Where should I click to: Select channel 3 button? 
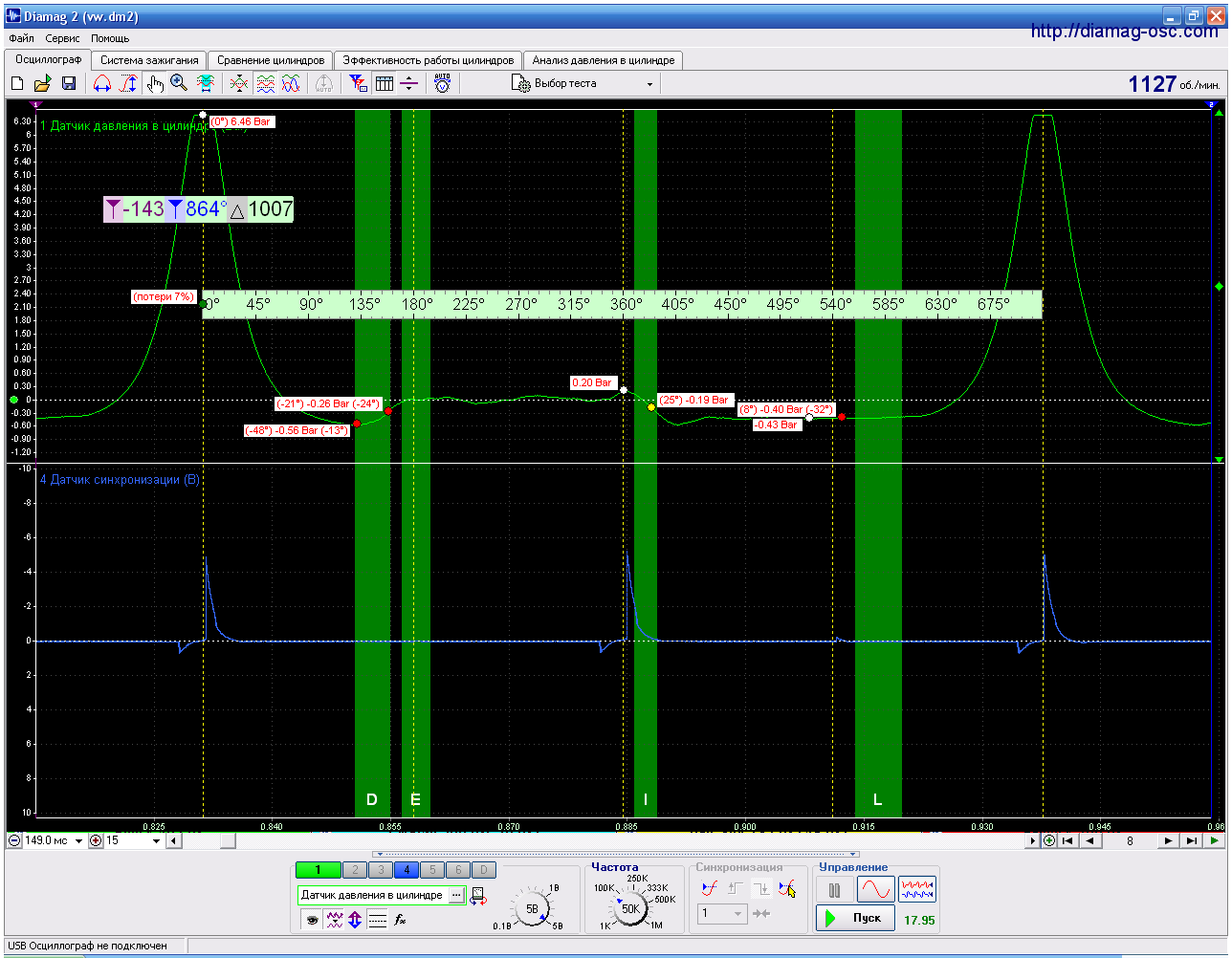381,870
